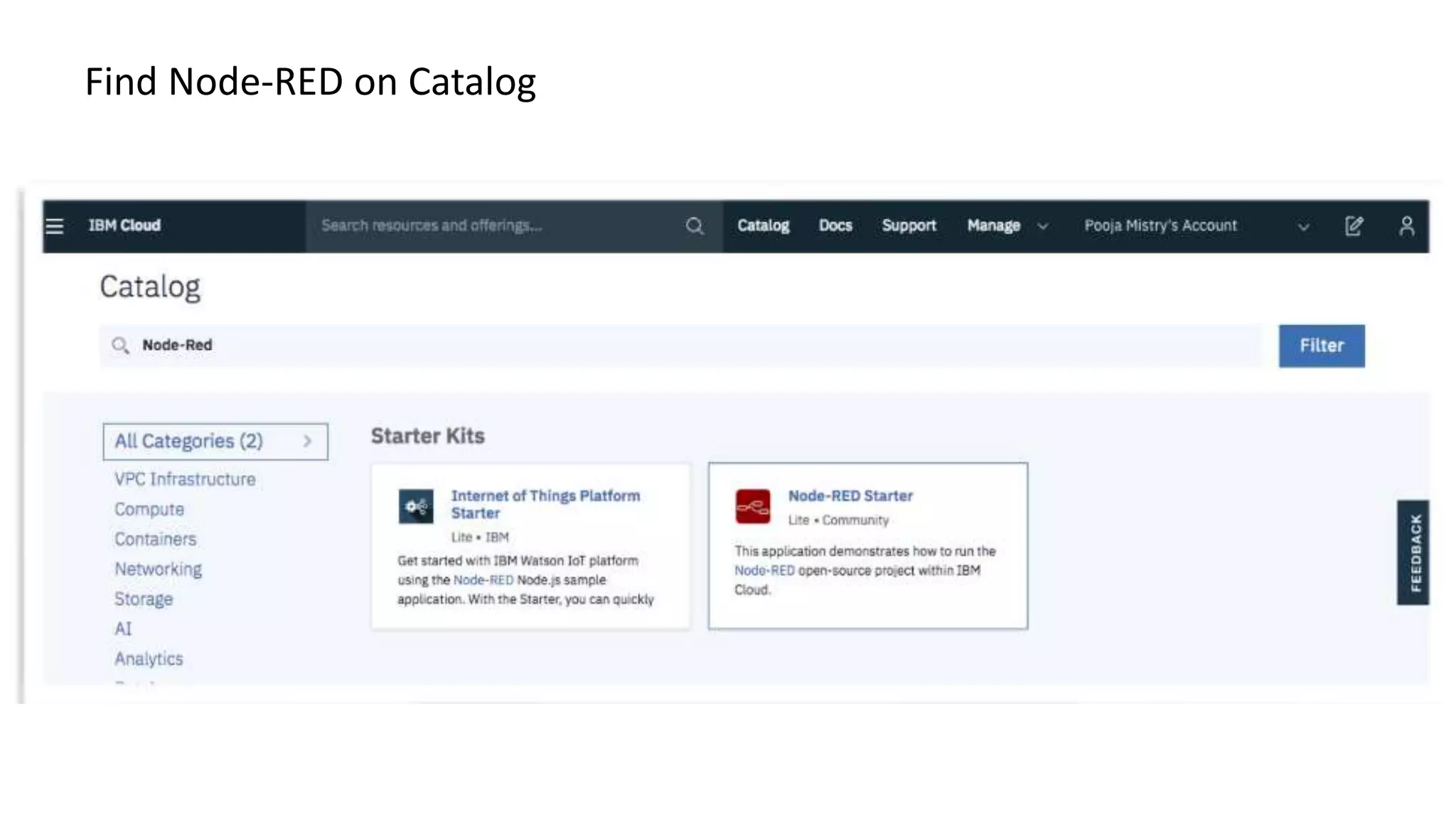
Task: Expand the Manage dropdown chevron
Action: [x=1043, y=227]
